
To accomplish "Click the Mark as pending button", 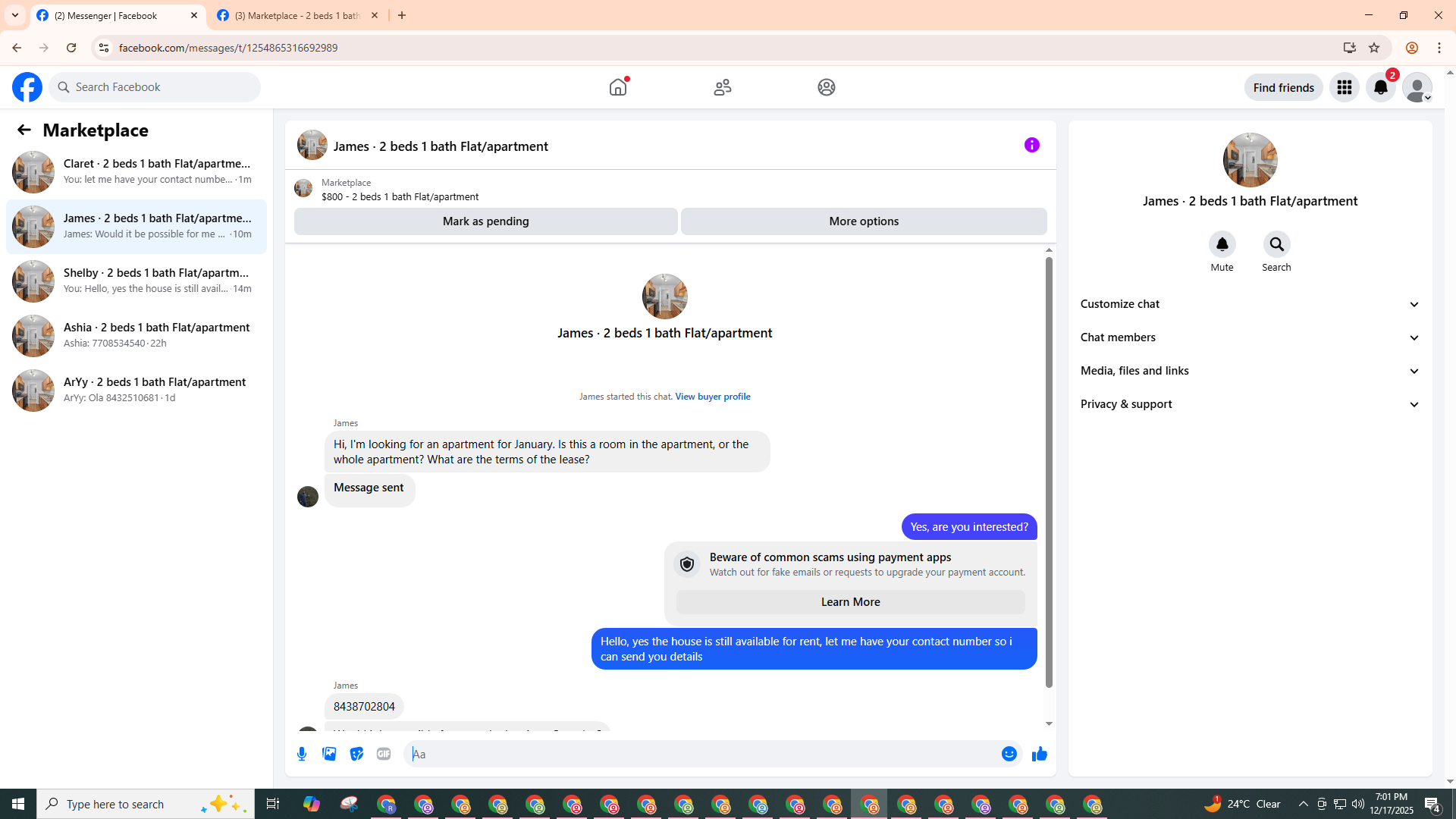I will [485, 221].
